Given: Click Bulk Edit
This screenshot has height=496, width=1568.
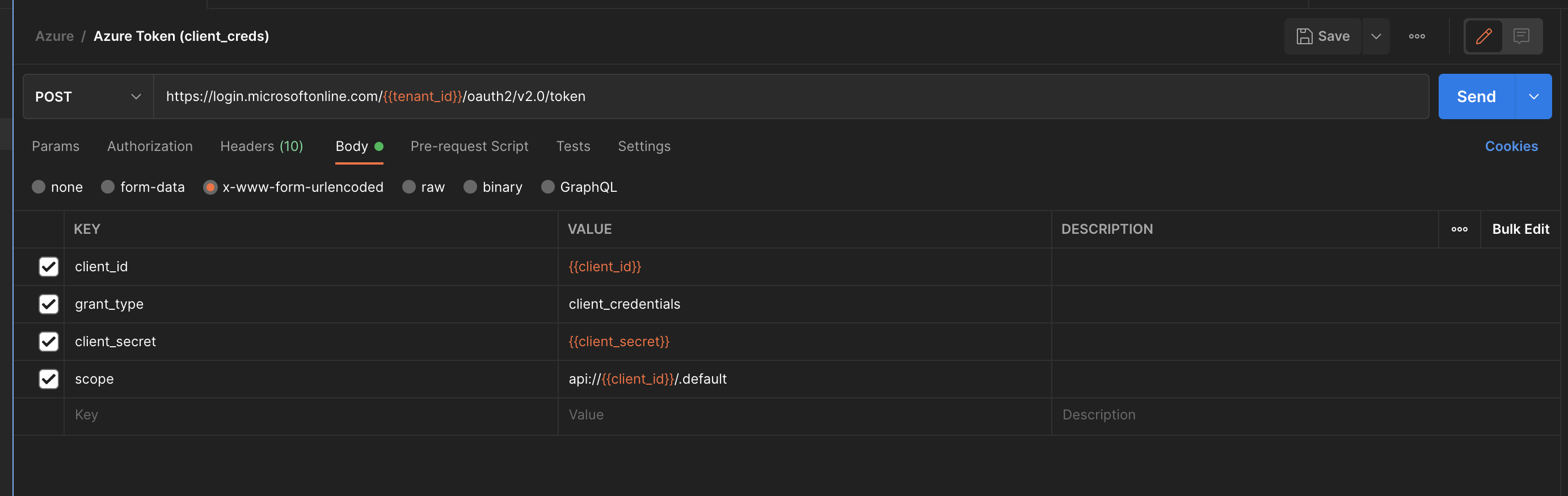Looking at the screenshot, I should coord(1520,229).
